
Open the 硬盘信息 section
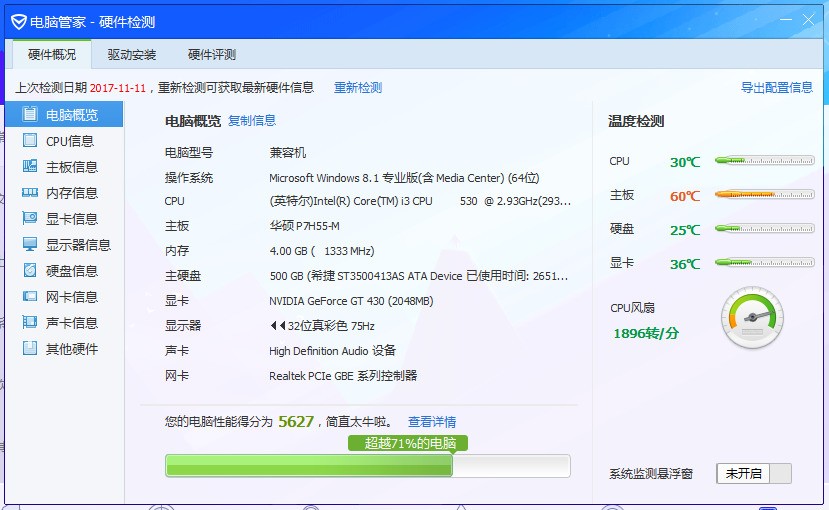(x=63, y=270)
